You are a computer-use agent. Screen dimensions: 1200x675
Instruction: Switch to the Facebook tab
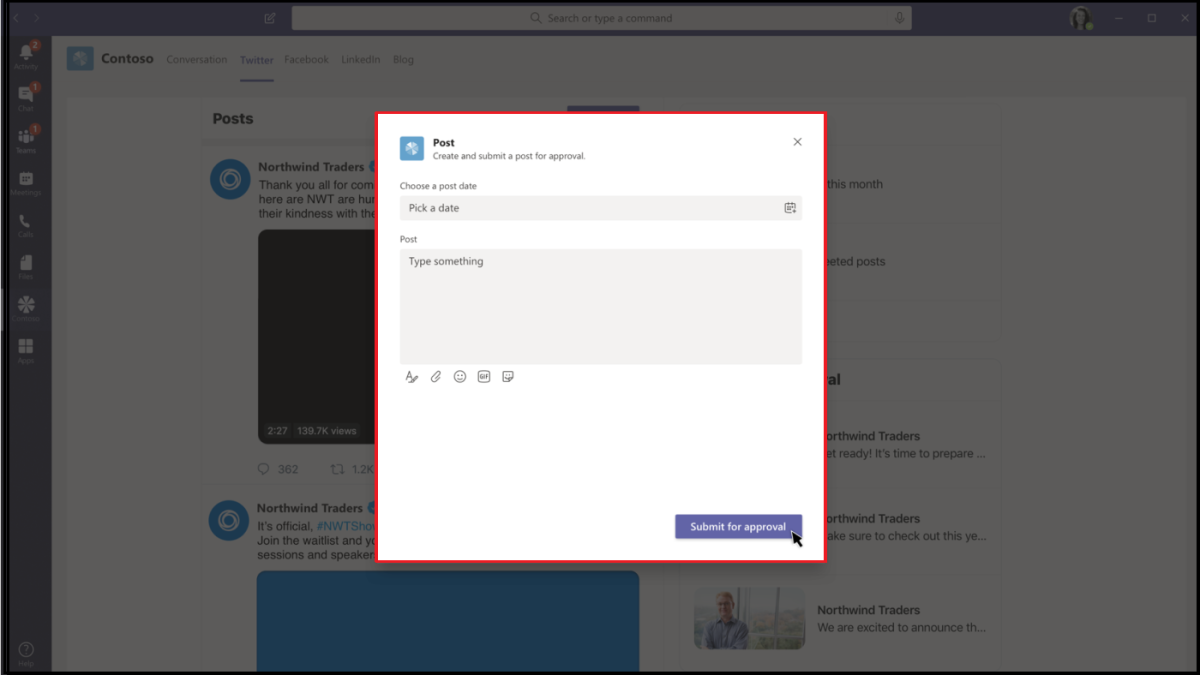click(x=306, y=60)
